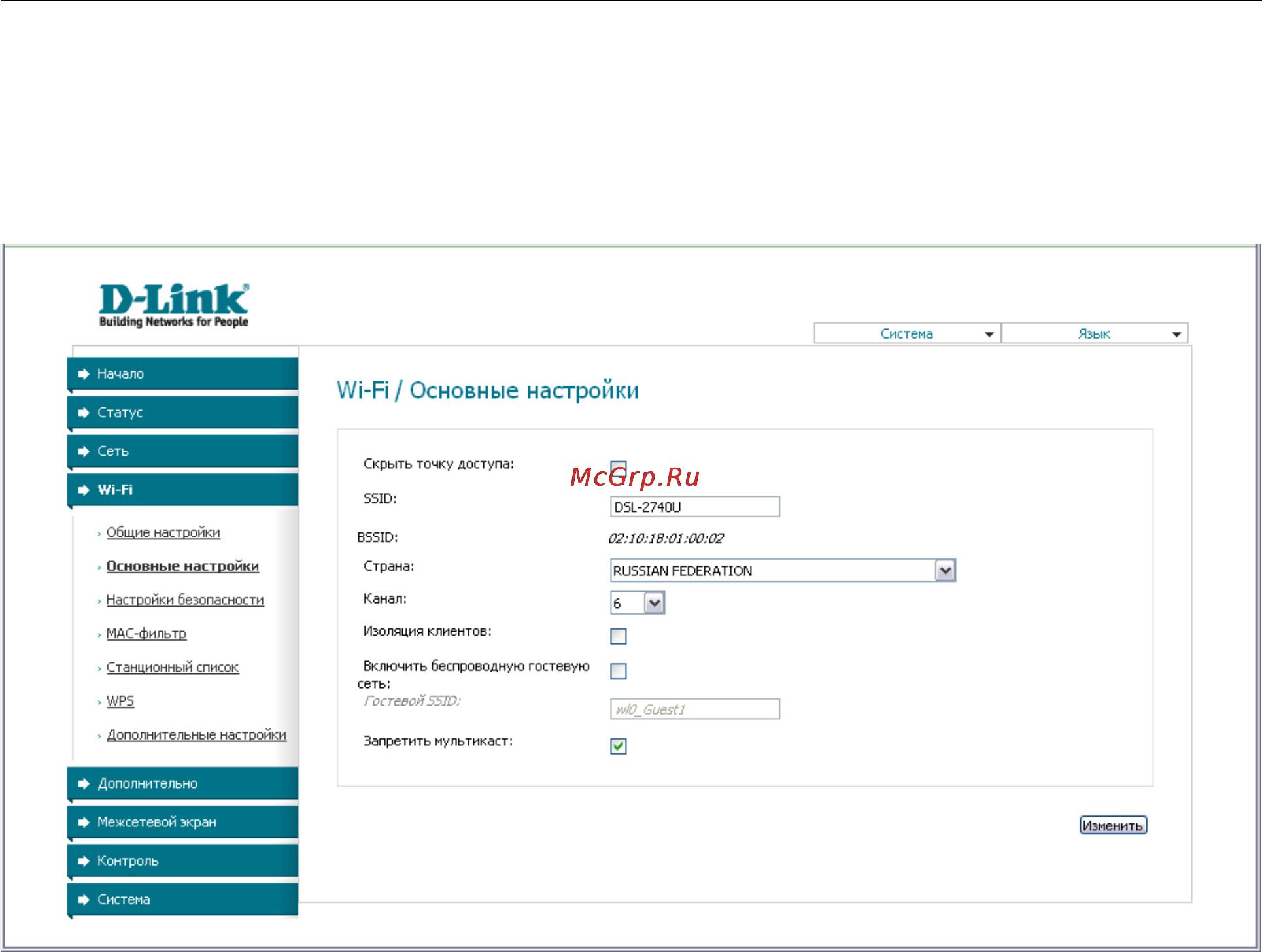Open the Статус menu section

click(x=182, y=413)
